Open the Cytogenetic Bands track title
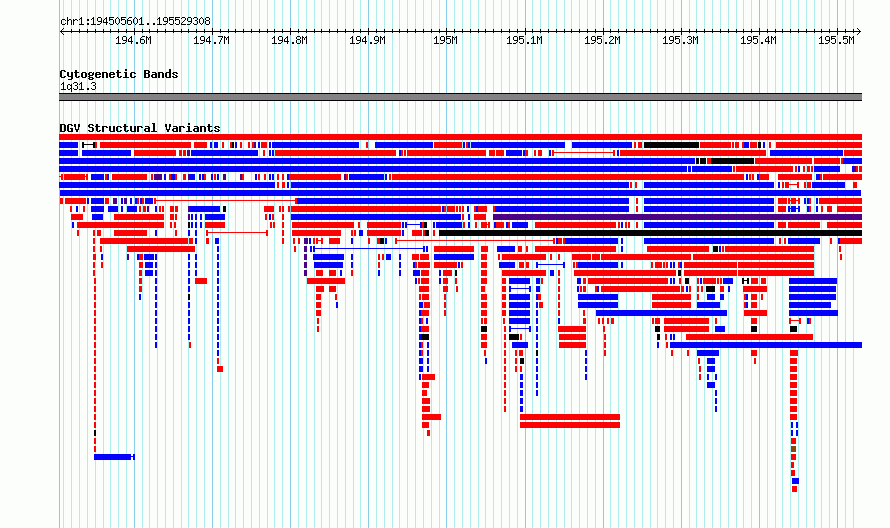 [119, 74]
